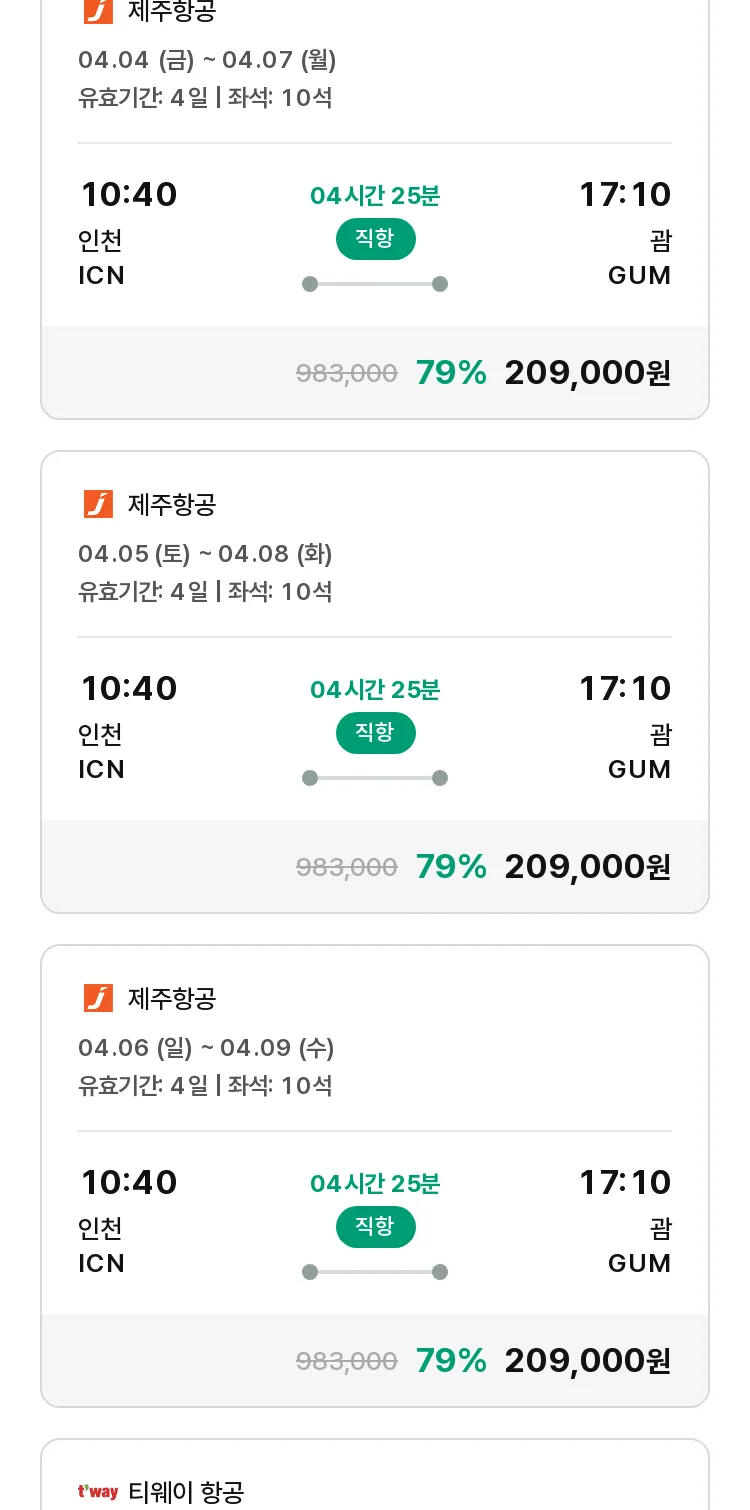The image size is (750, 1510).
Task: Tap 제주항공 airline name on 04.05 card
Action: 172,504
